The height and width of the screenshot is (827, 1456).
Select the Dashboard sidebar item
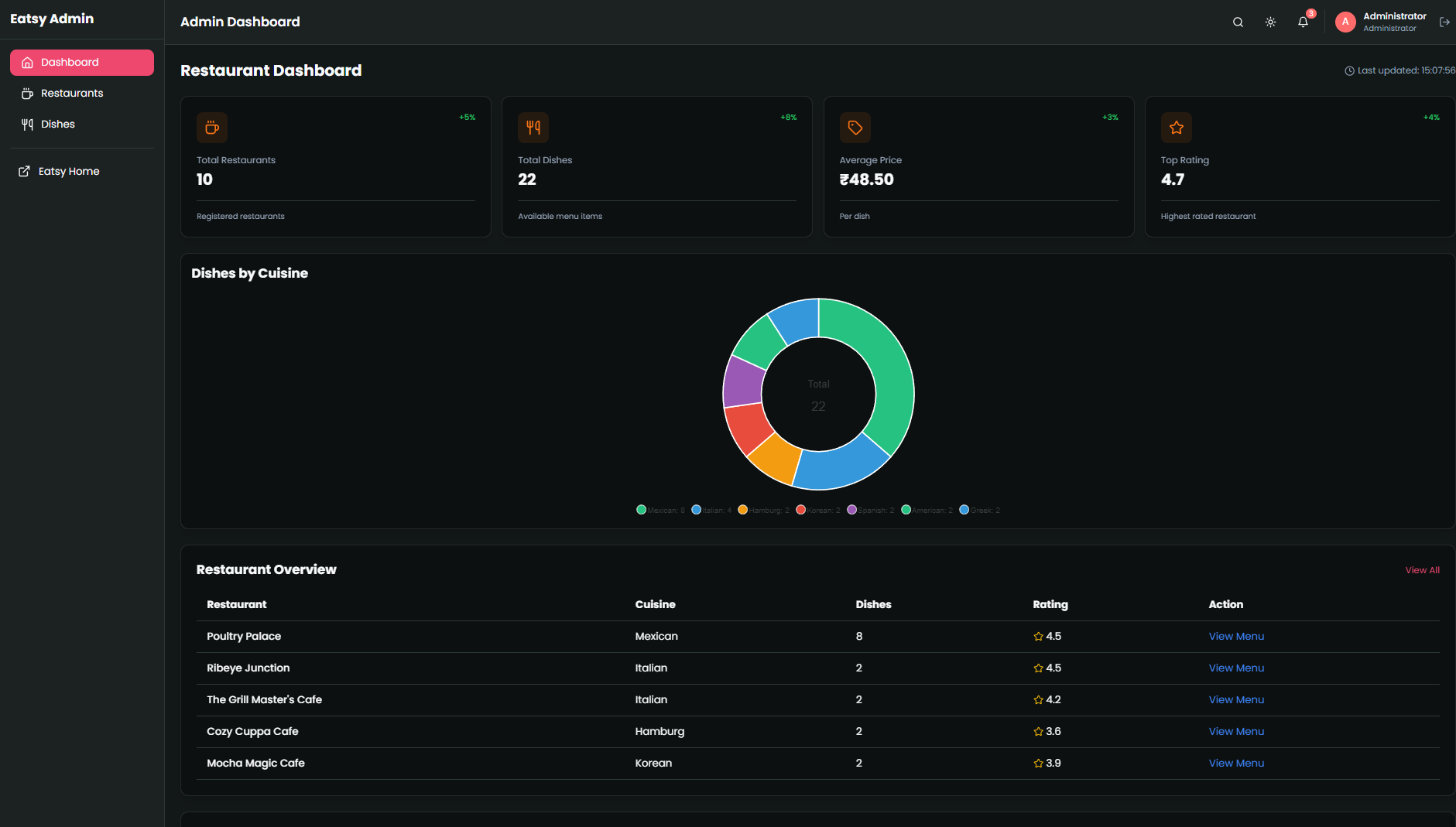[81, 63]
